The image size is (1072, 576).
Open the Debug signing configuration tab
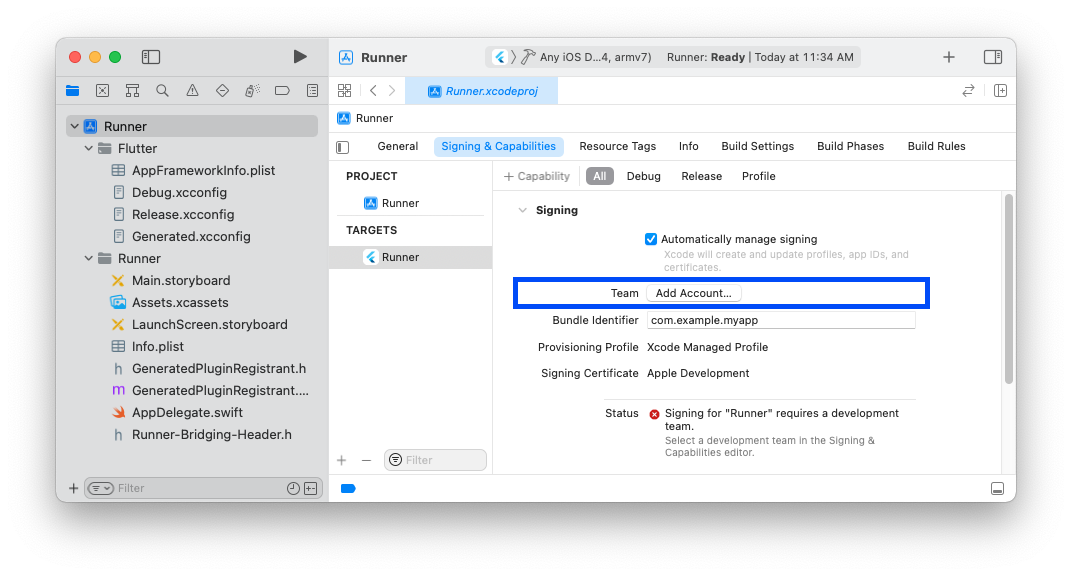click(x=643, y=176)
